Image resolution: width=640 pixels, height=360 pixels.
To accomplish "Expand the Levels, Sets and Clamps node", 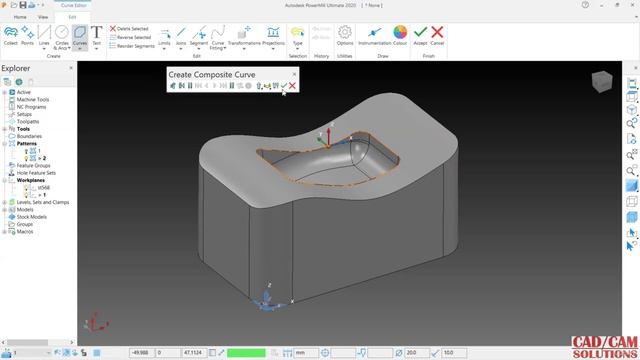I will [x=4, y=202].
